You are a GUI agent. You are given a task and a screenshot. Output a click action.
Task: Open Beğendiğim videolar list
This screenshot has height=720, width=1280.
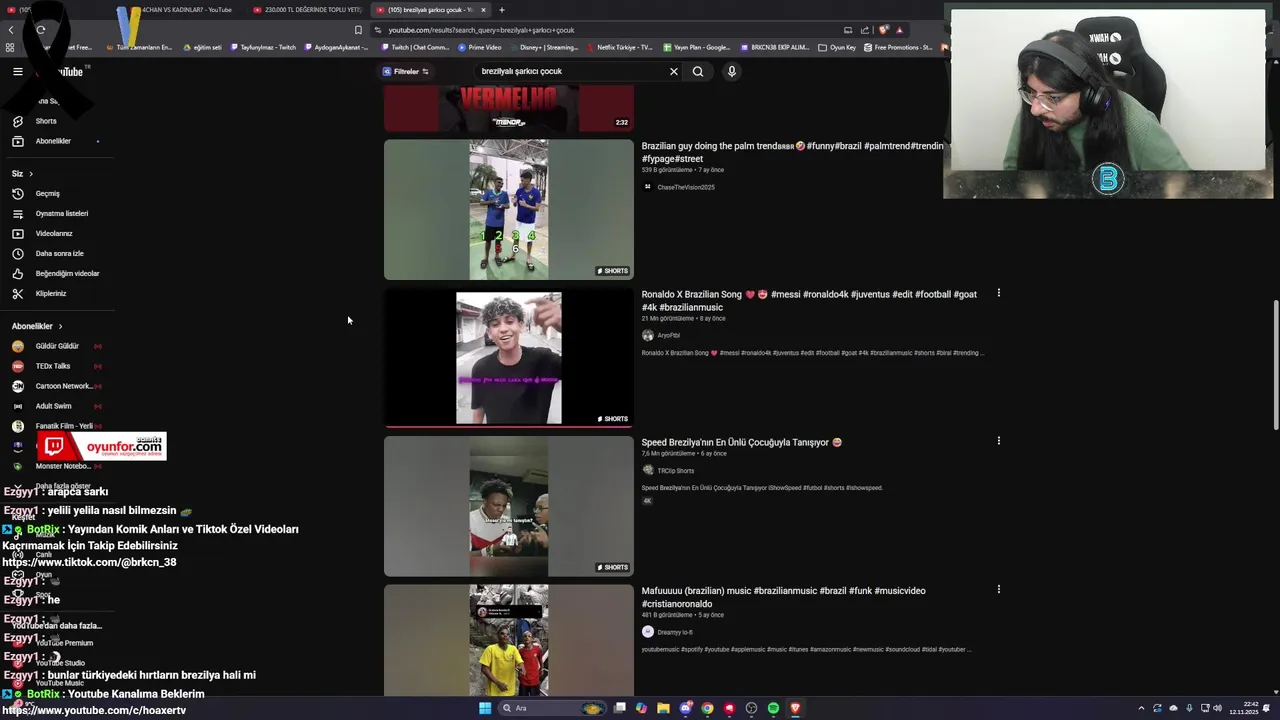pos(67,273)
